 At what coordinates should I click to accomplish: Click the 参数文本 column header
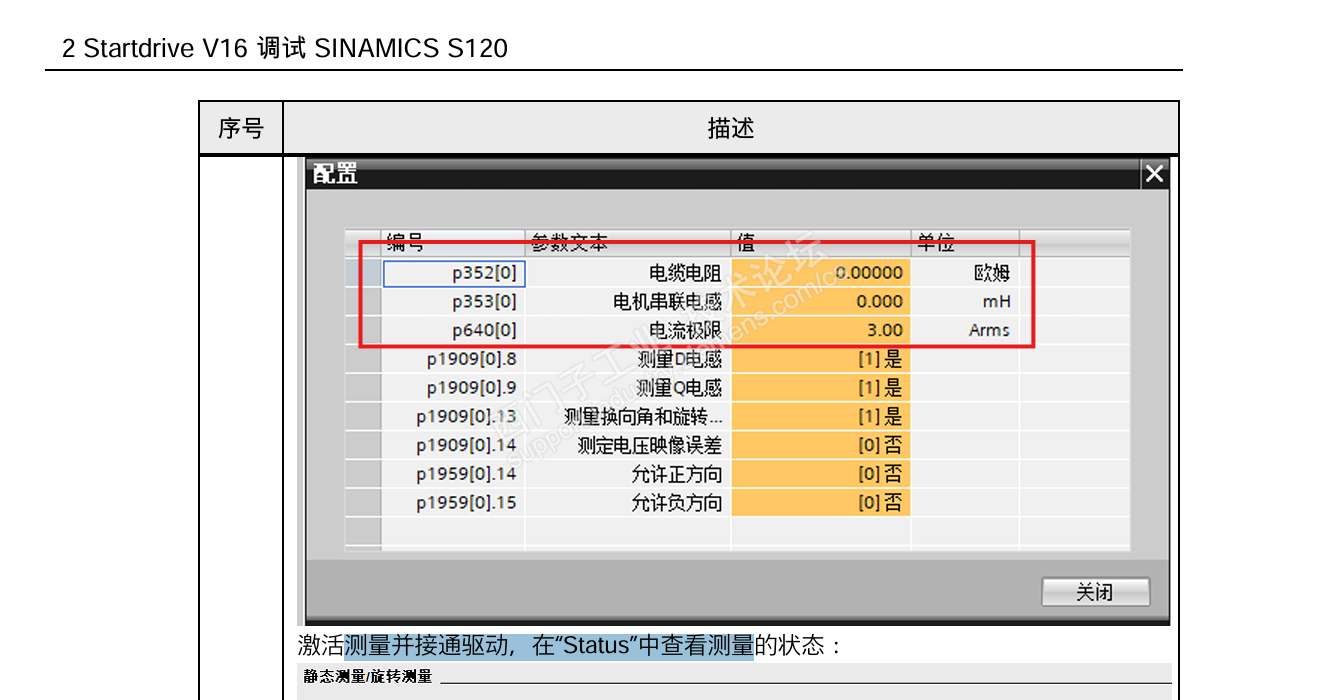[628, 243]
